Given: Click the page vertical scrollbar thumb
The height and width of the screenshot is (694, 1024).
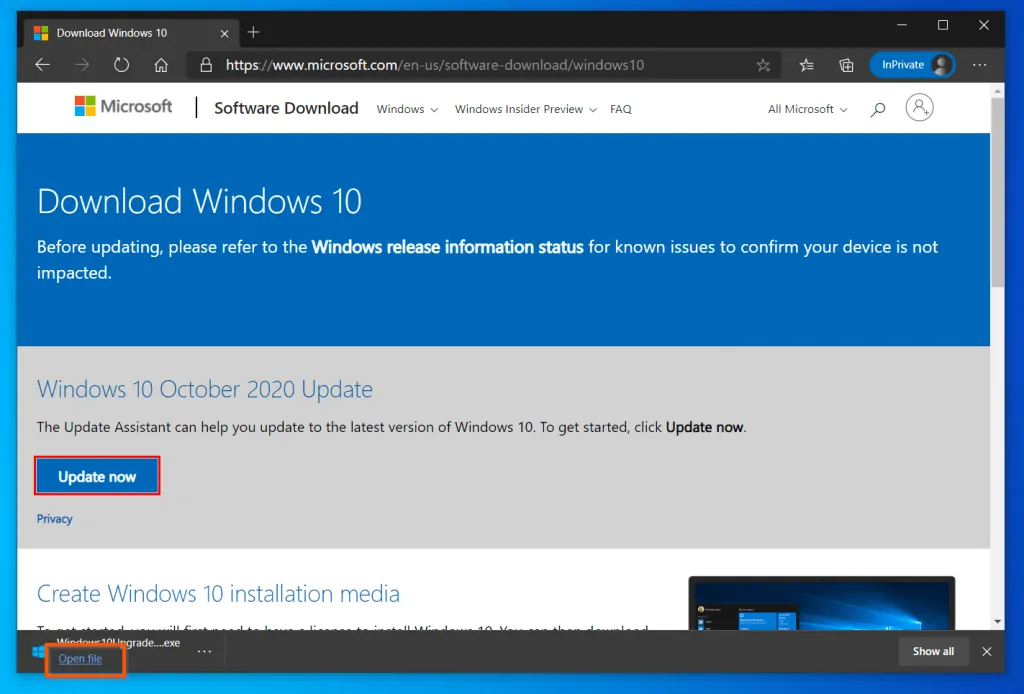Looking at the screenshot, I should pos(997,193).
